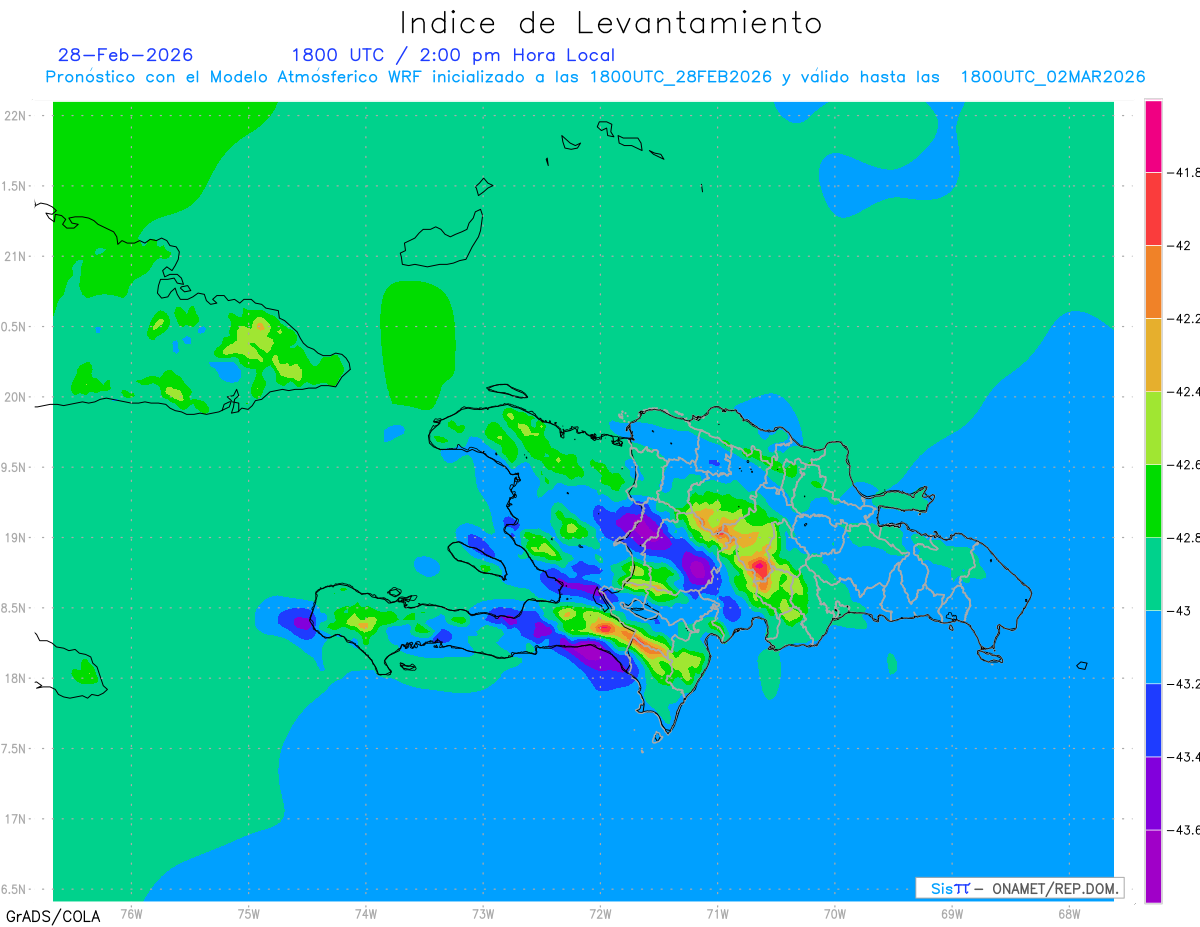The width and height of the screenshot is (1200, 927).
Task: Click the '-41.8' color scale value
Action: (1185, 172)
